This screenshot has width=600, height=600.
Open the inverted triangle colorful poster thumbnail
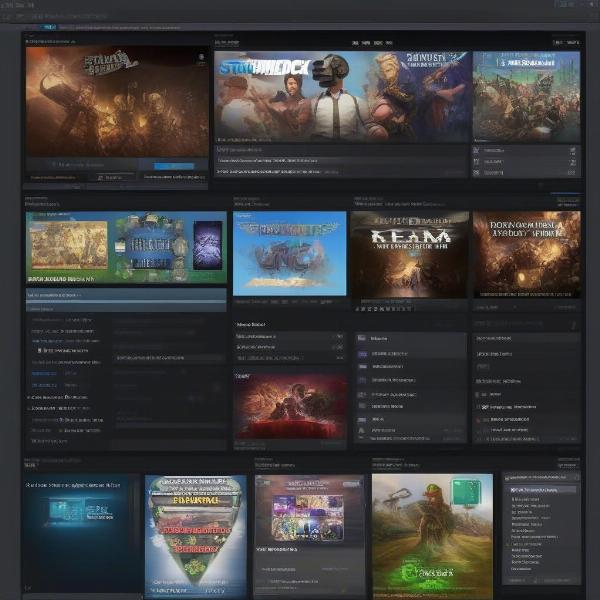196,536
